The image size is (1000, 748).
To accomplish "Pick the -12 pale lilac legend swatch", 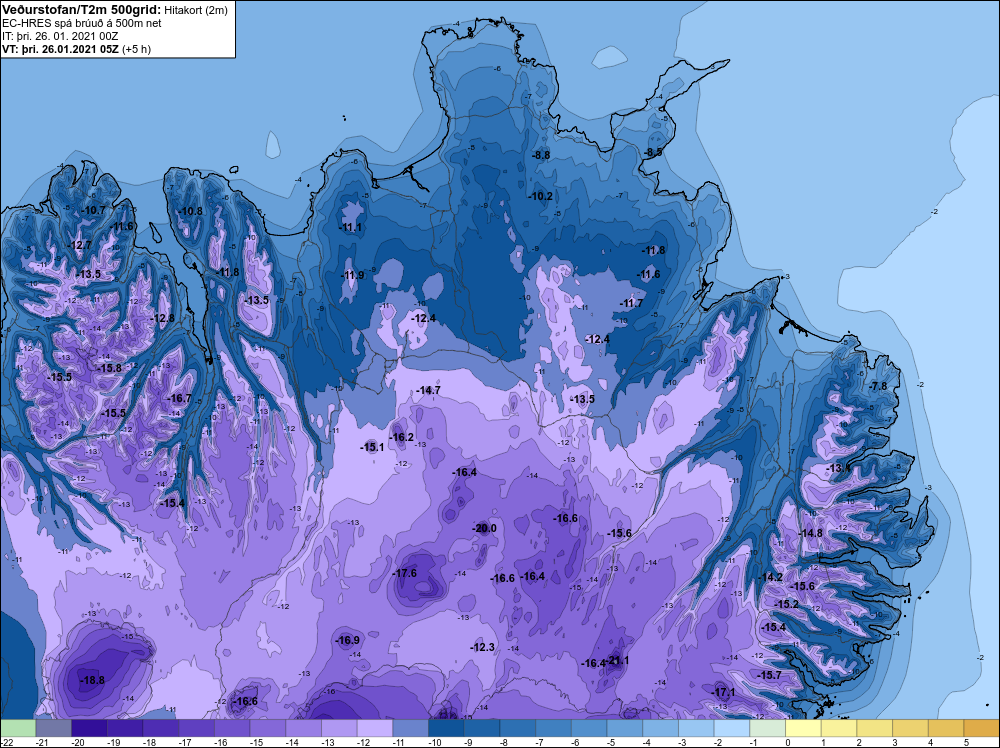I will pos(375,728).
